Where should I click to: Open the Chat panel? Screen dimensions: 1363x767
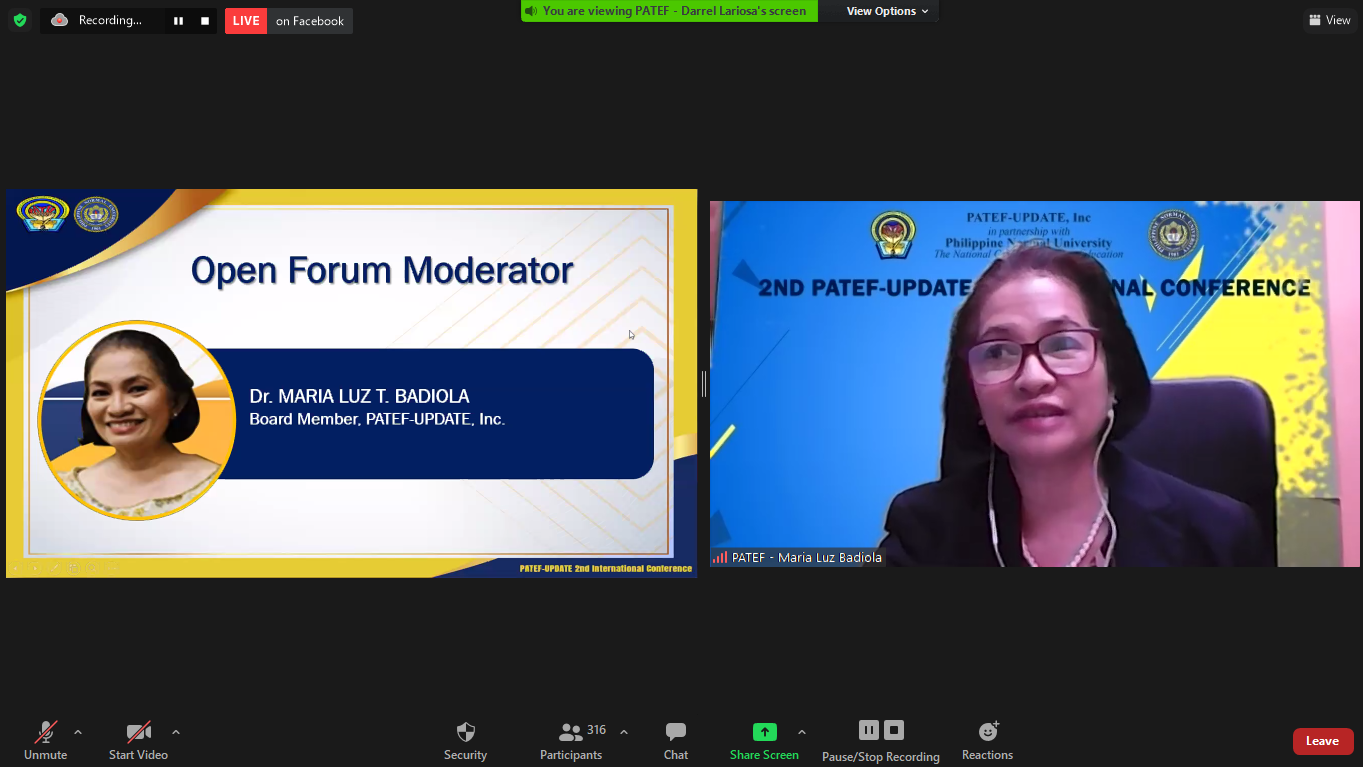tap(676, 740)
